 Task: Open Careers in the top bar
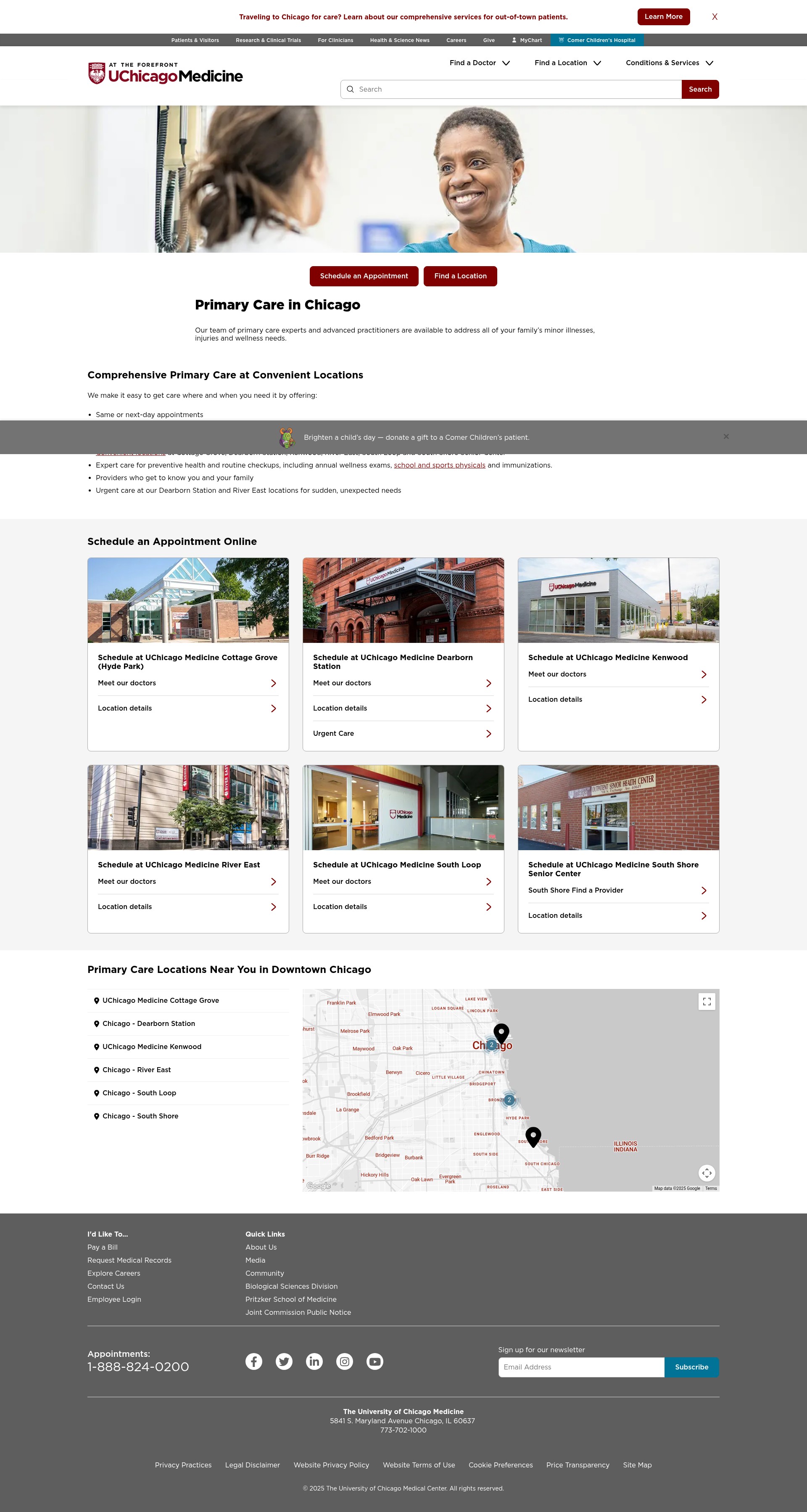[x=456, y=40]
